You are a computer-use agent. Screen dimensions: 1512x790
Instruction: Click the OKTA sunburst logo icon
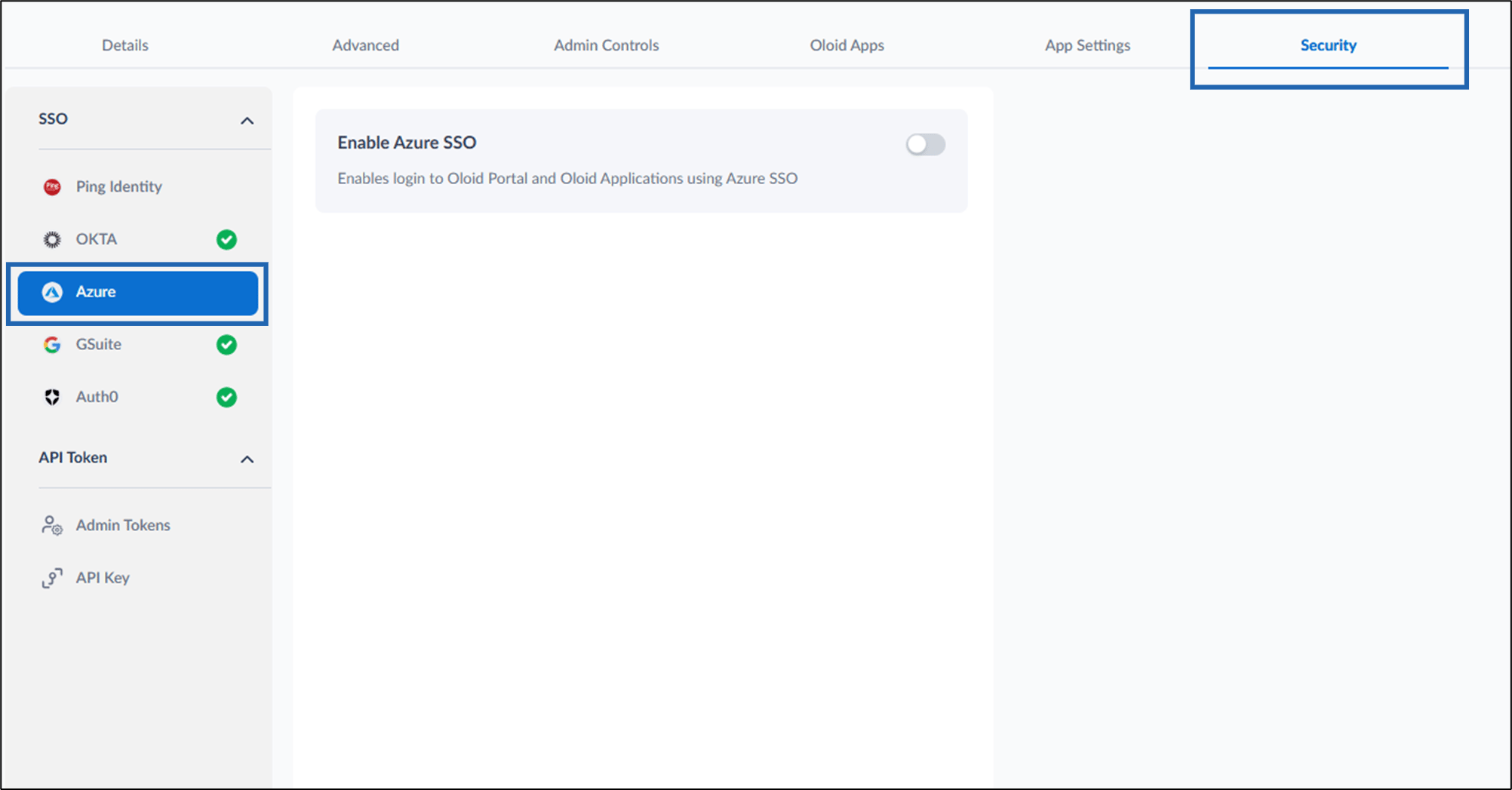pyautogui.click(x=52, y=239)
